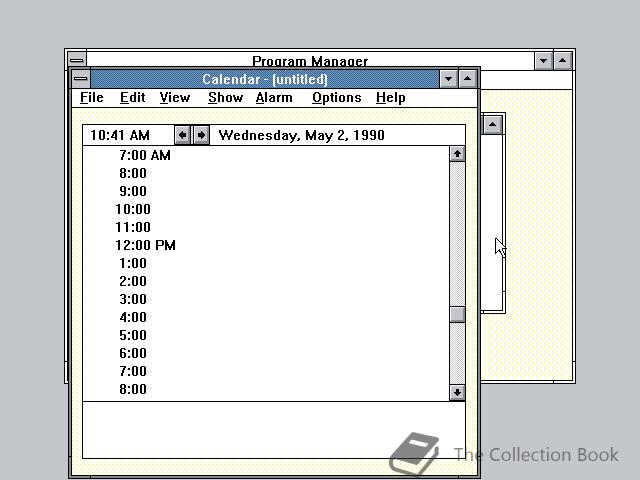Select the 3:00 appointment line

[x=266, y=299]
